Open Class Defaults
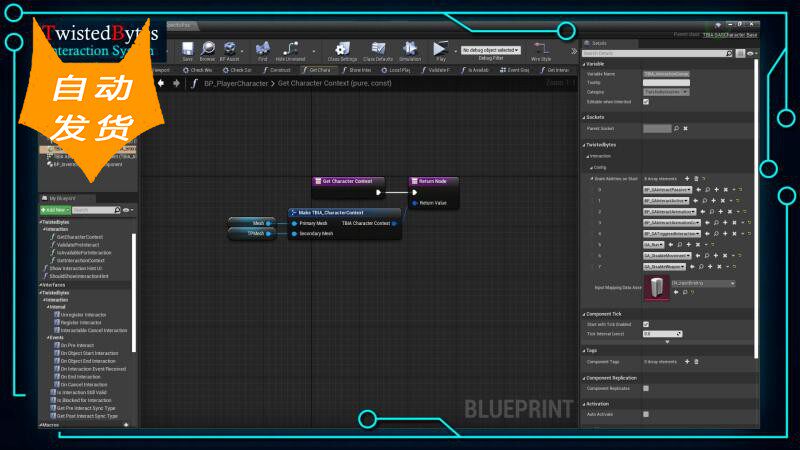 tap(378, 52)
